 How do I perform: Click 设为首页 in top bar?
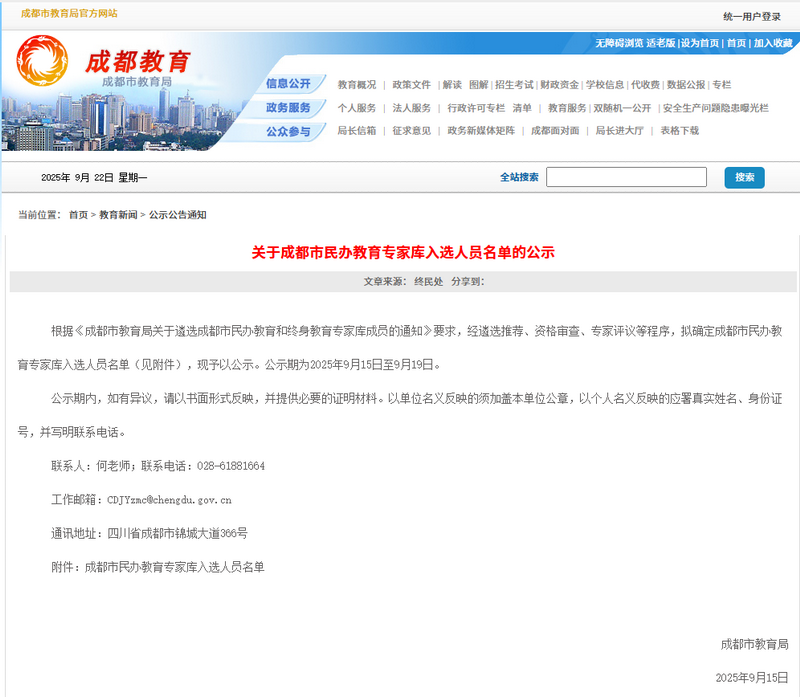tap(700, 44)
